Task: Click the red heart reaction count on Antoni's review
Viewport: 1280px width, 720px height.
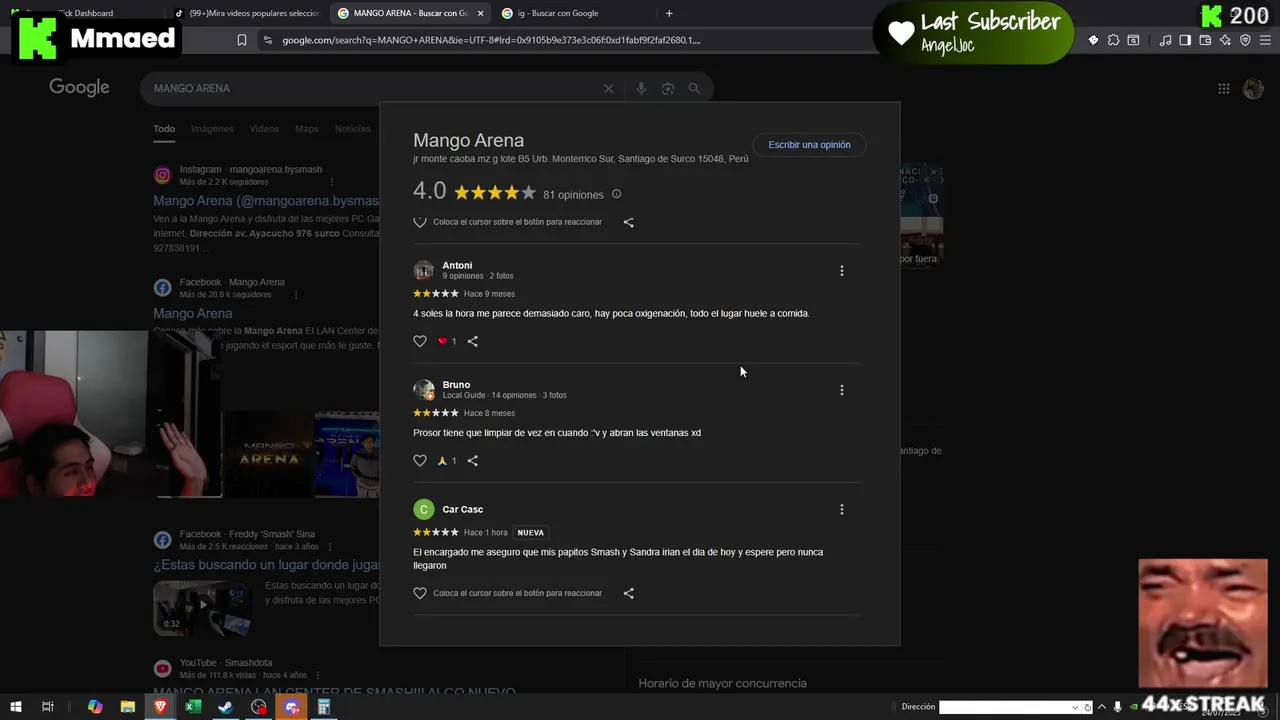Action: pyautogui.click(x=447, y=341)
